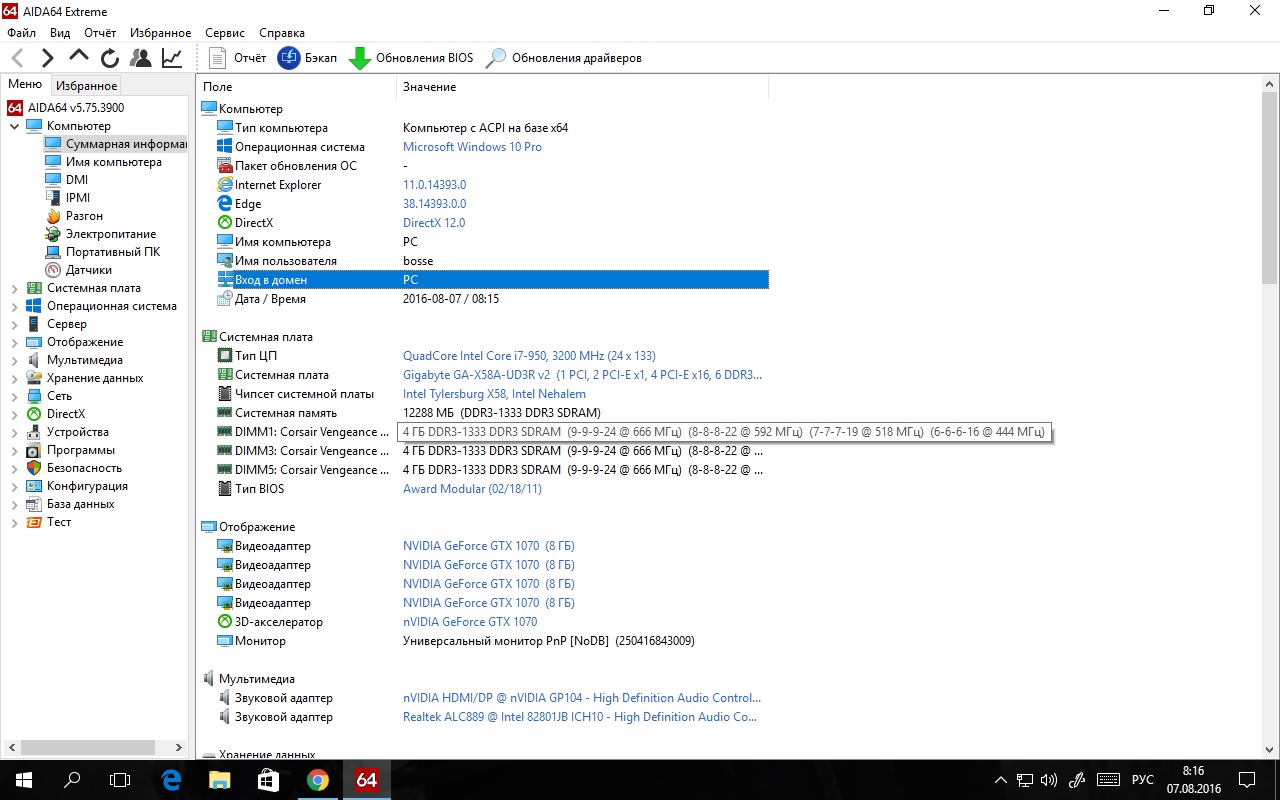Launch Microsoft Edge from the taskbar
Viewport: 1280px width, 800px height.
click(171, 780)
